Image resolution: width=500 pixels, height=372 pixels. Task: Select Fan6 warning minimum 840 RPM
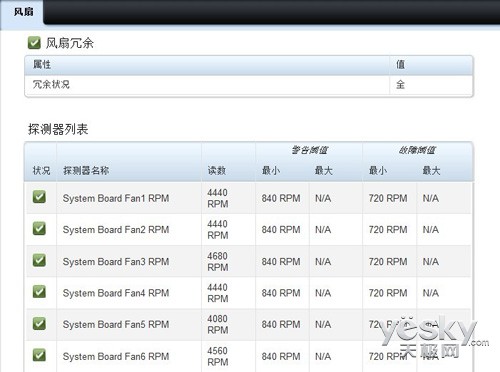281,356
